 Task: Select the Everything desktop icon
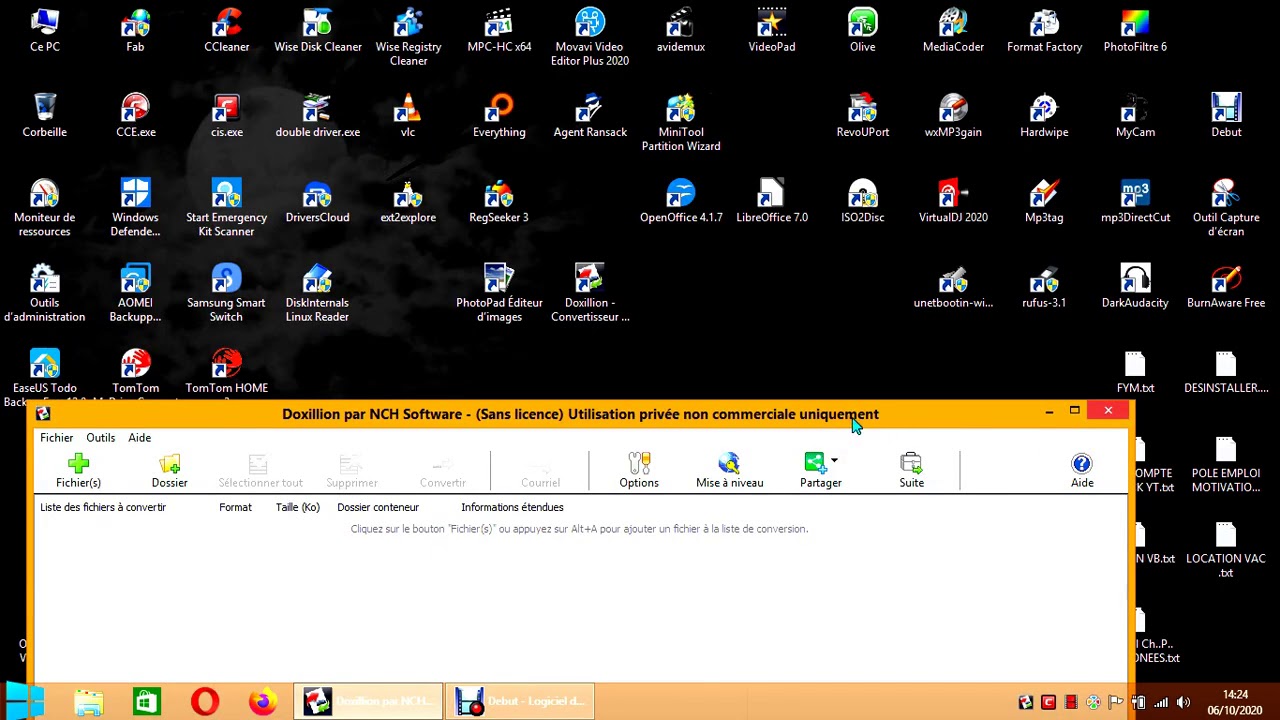[499, 115]
